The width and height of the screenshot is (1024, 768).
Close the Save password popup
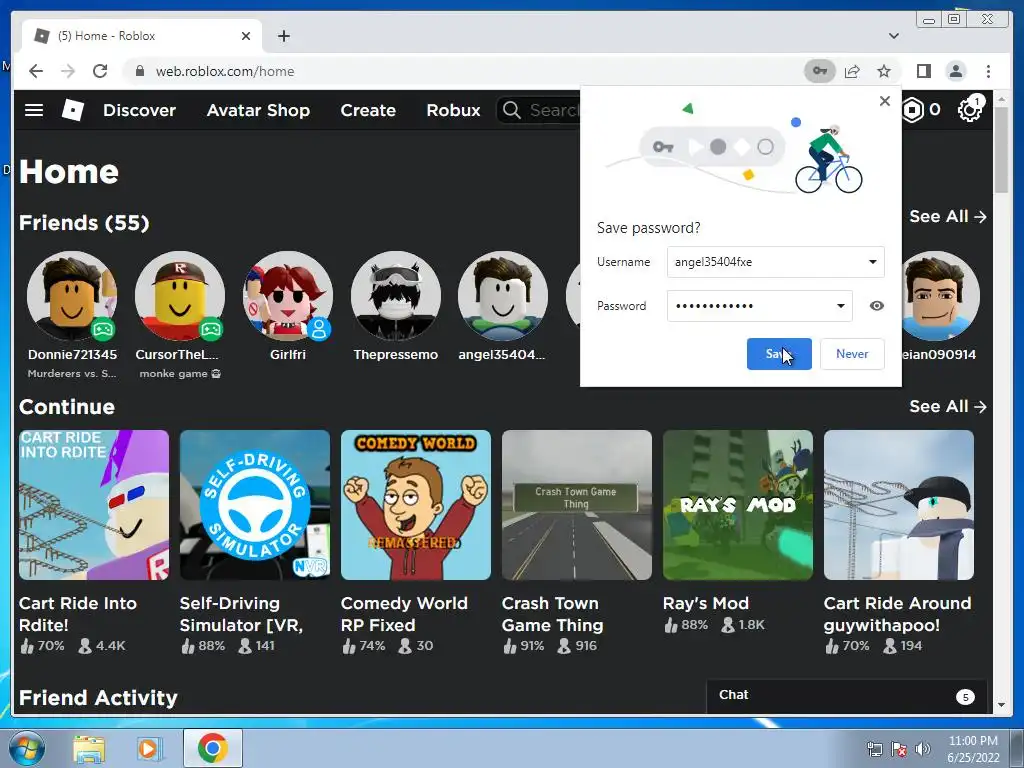pyautogui.click(x=884, y=101)
